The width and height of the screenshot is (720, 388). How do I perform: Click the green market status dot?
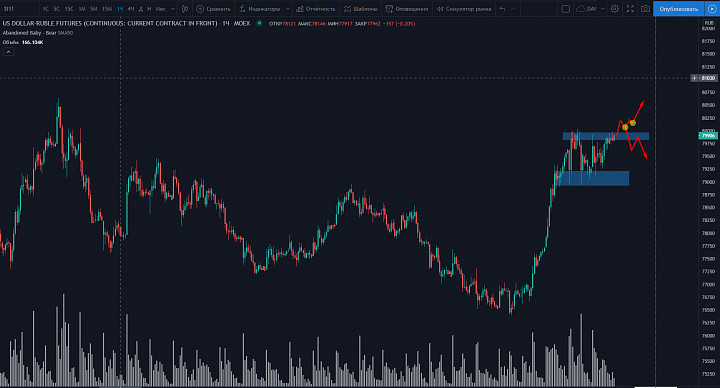[259, 23]
